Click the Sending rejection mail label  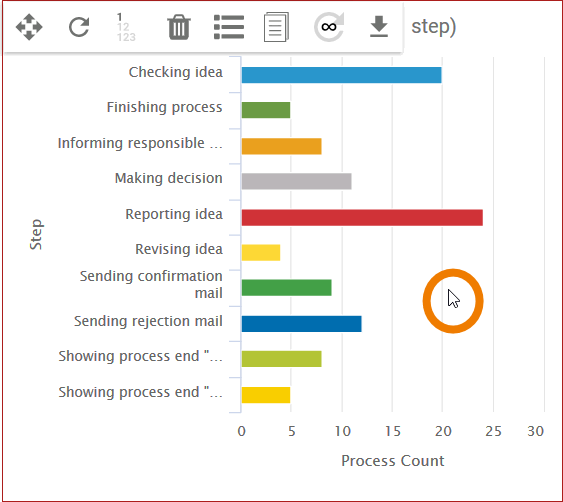pos(148,321)
